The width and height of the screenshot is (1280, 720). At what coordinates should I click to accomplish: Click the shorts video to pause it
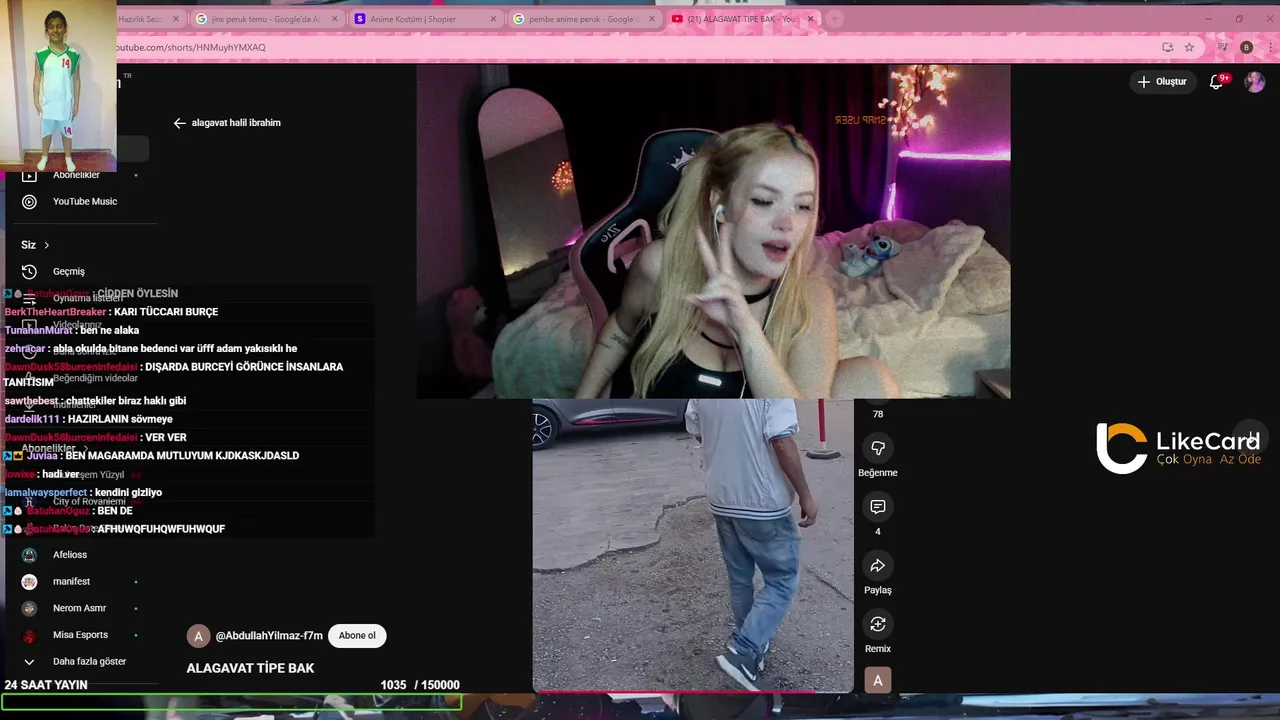click(x=692, y=545)
